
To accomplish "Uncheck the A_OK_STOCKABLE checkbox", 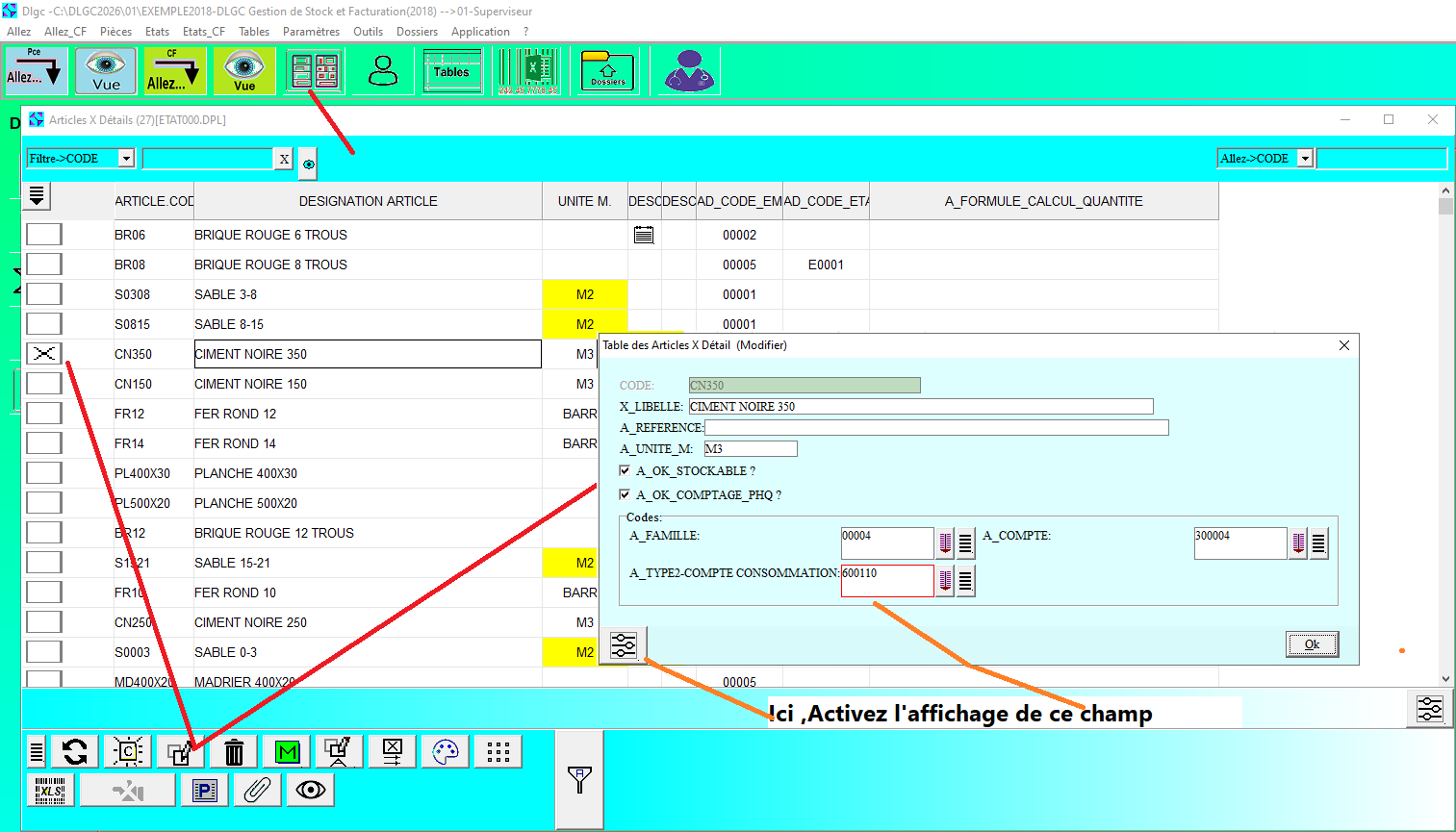I will (626, 470).
